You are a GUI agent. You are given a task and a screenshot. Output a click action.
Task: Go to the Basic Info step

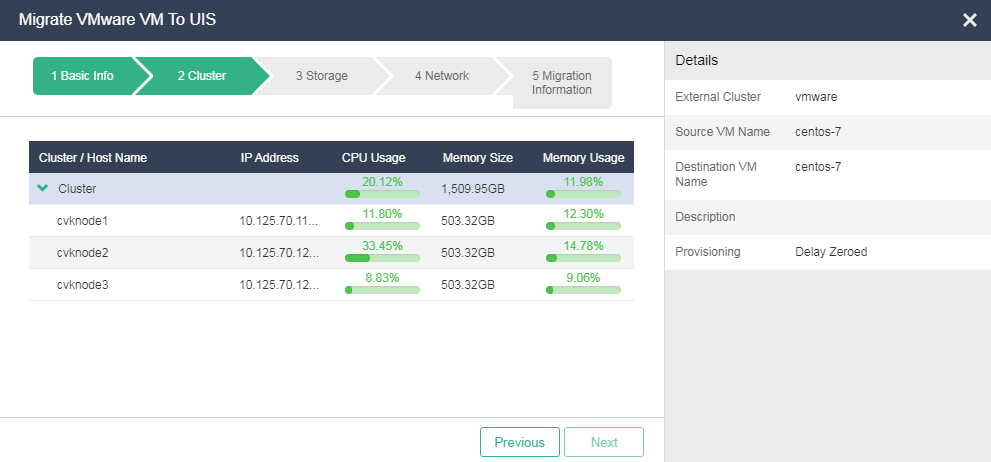pos(83,76)
